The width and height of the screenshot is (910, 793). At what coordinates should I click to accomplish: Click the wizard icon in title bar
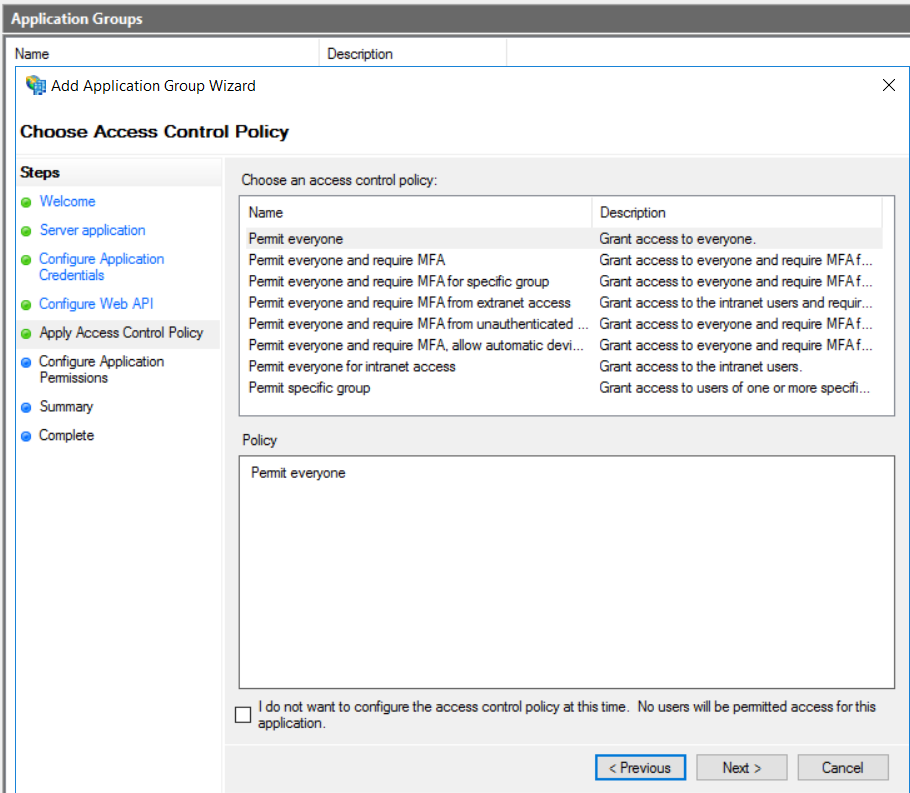pyautogui.click(x=36, y=85)
